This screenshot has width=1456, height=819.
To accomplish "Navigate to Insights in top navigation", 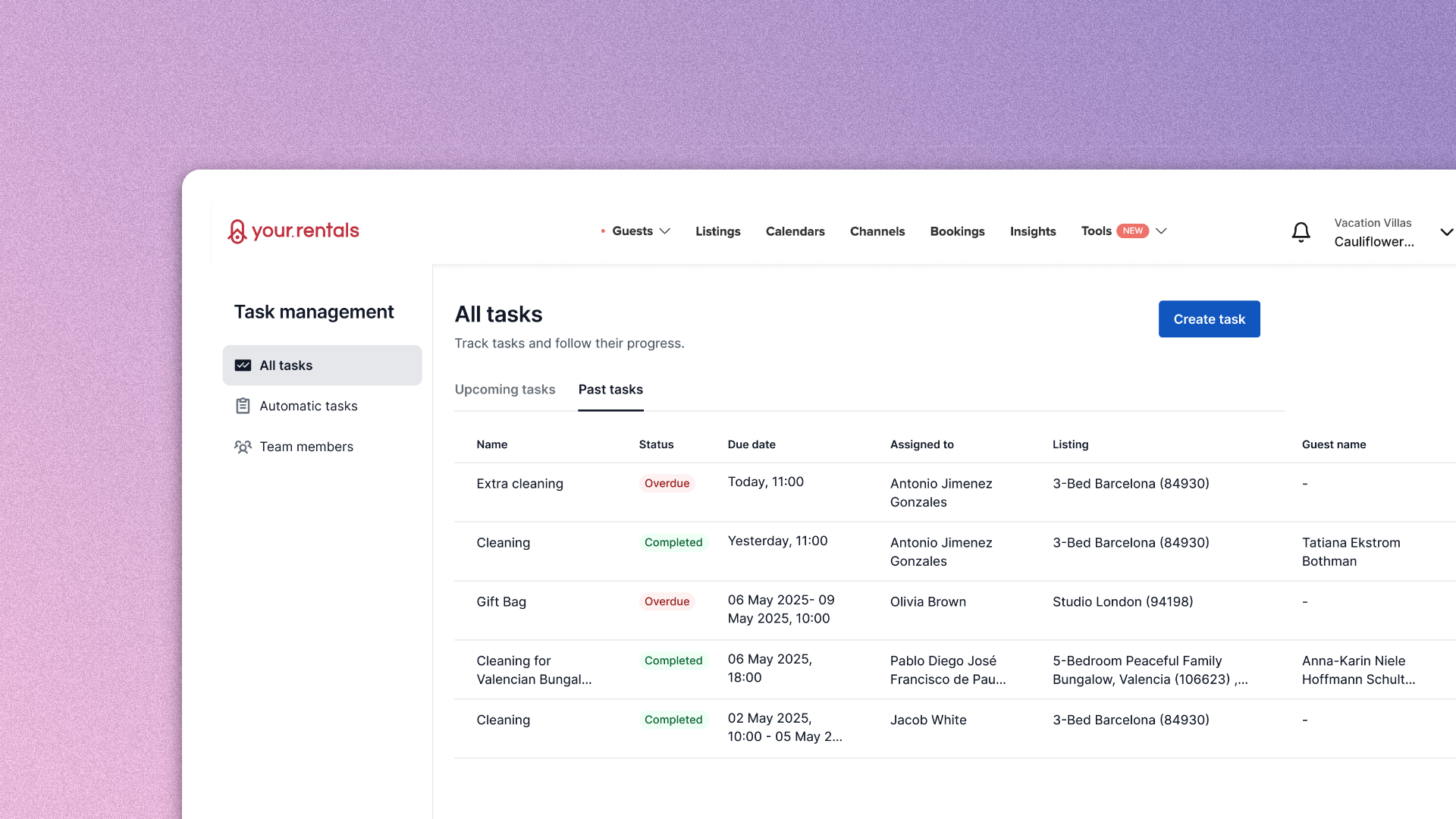I will pyautogui.click(x=1032, y=231).
